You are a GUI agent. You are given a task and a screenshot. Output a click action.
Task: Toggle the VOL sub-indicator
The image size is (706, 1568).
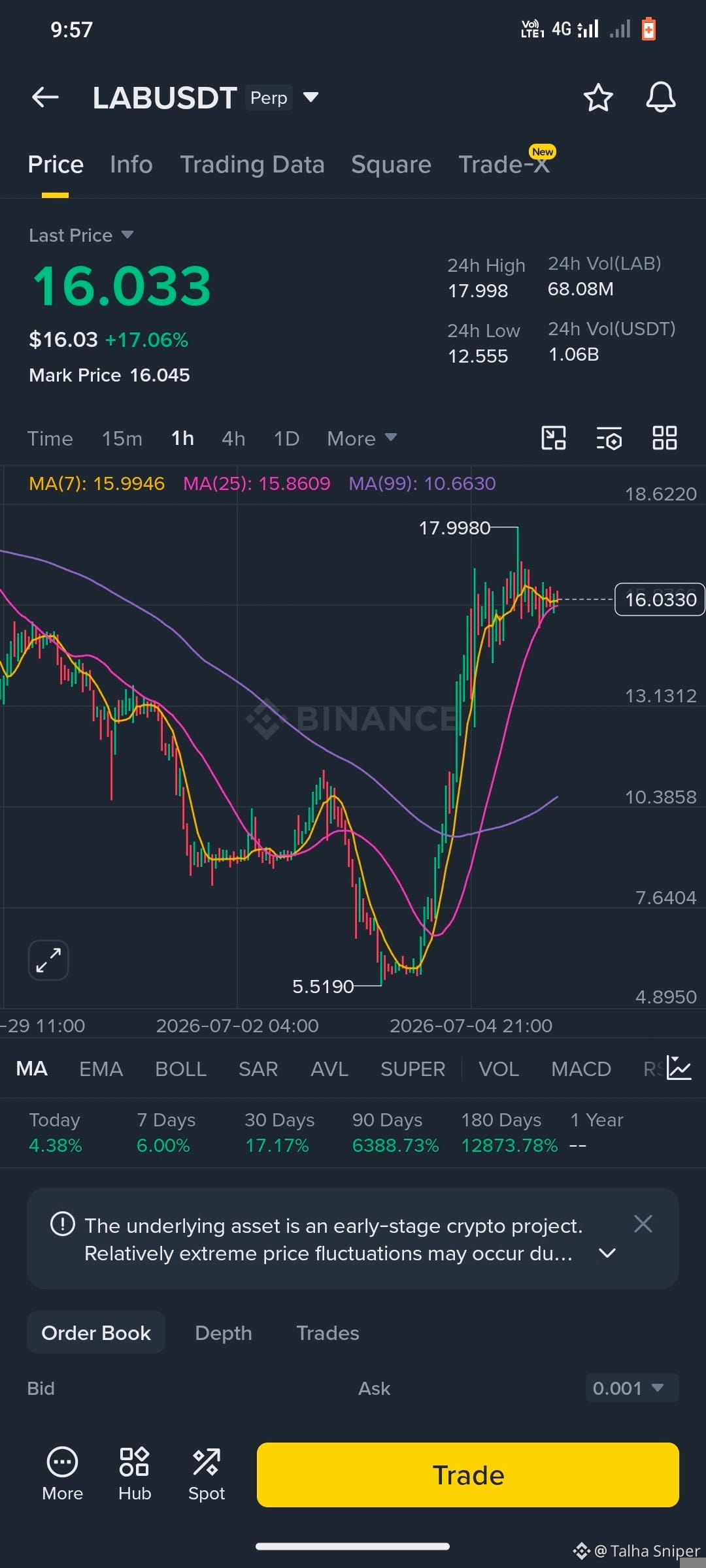(499, 1069)
